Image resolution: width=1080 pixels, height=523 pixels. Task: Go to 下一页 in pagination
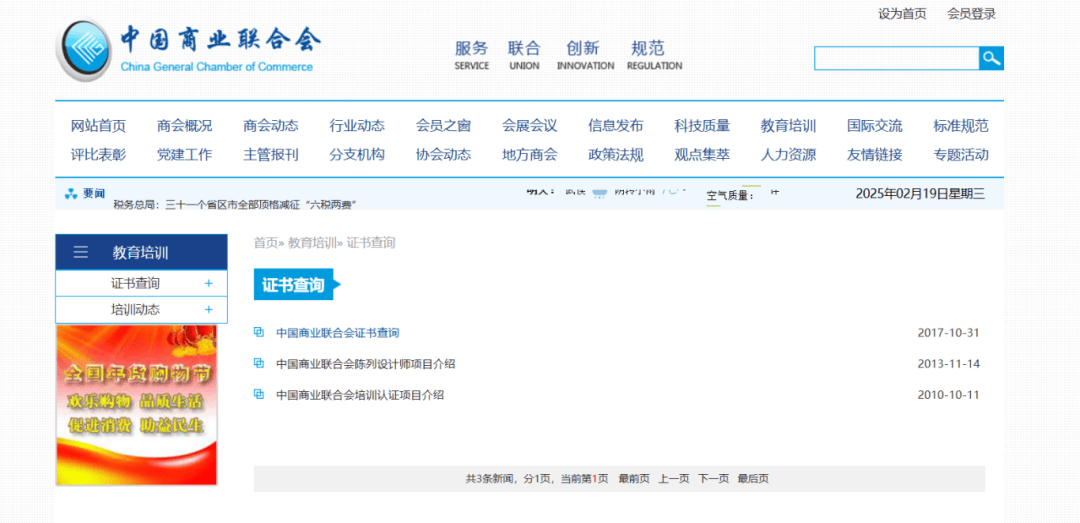pyautogui.click(x=713, y=479)
